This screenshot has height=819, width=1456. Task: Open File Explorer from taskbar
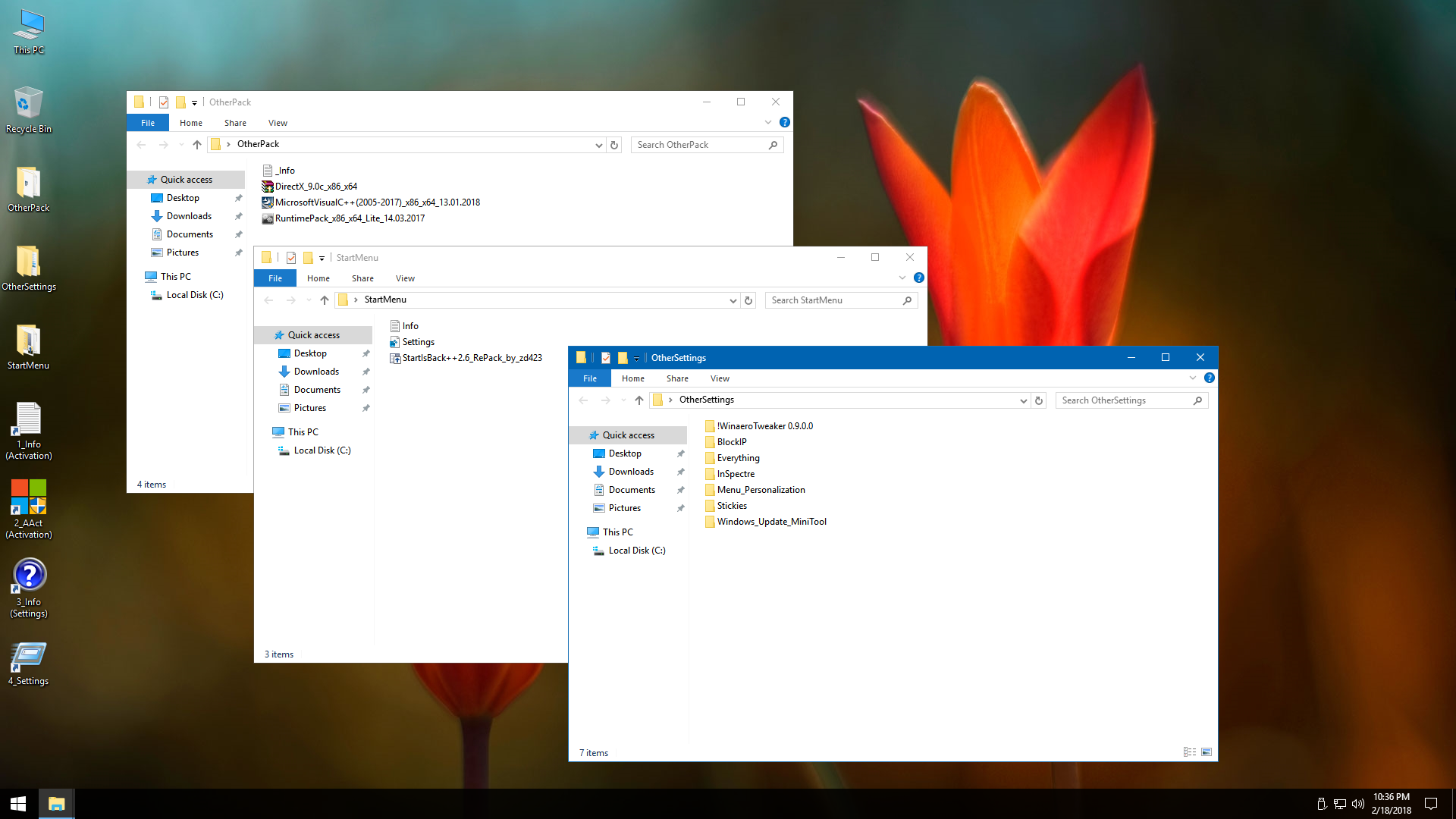pyautogui.click(x=57, y=804)
